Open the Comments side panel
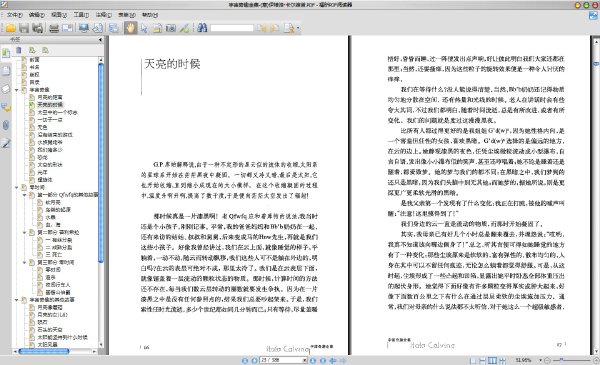 (x=6, y=107)
